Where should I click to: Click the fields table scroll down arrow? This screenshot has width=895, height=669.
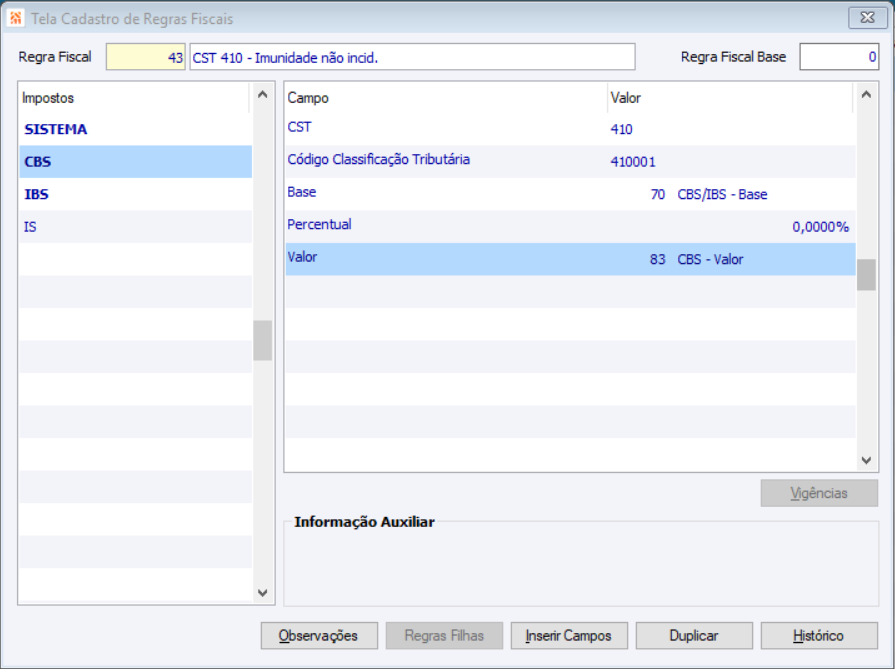(x=866, y=460)
